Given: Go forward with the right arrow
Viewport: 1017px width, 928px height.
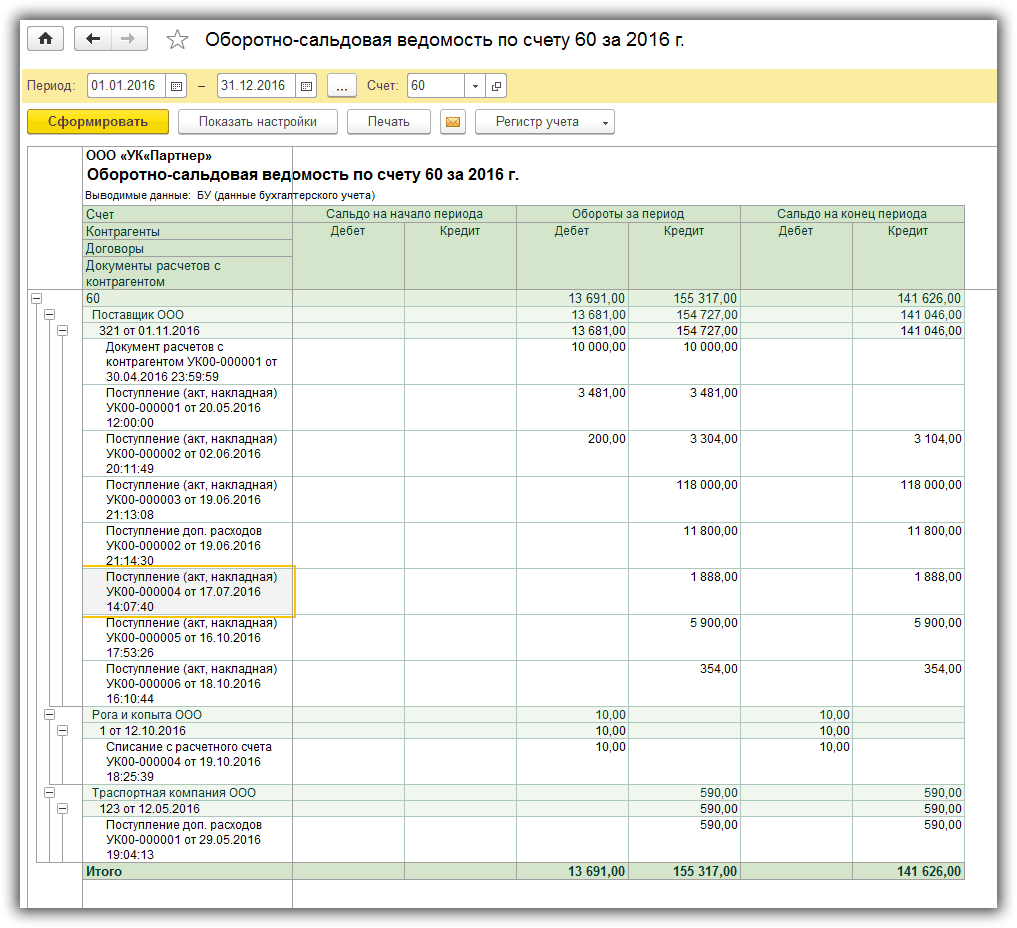Looking at the screenshot, I should (128, 39).
